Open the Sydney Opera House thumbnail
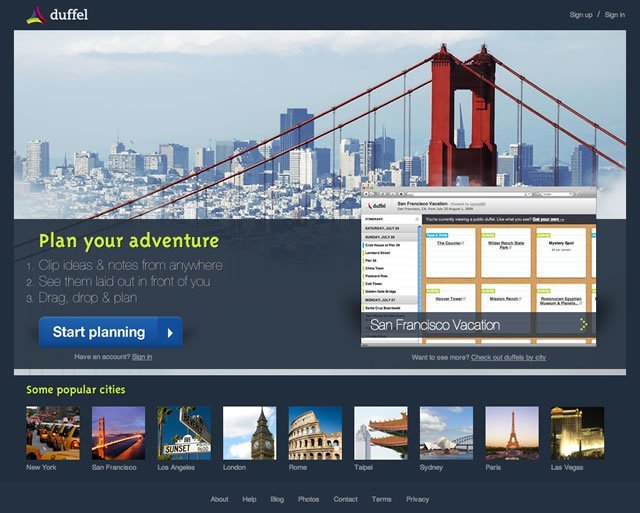 446,433
